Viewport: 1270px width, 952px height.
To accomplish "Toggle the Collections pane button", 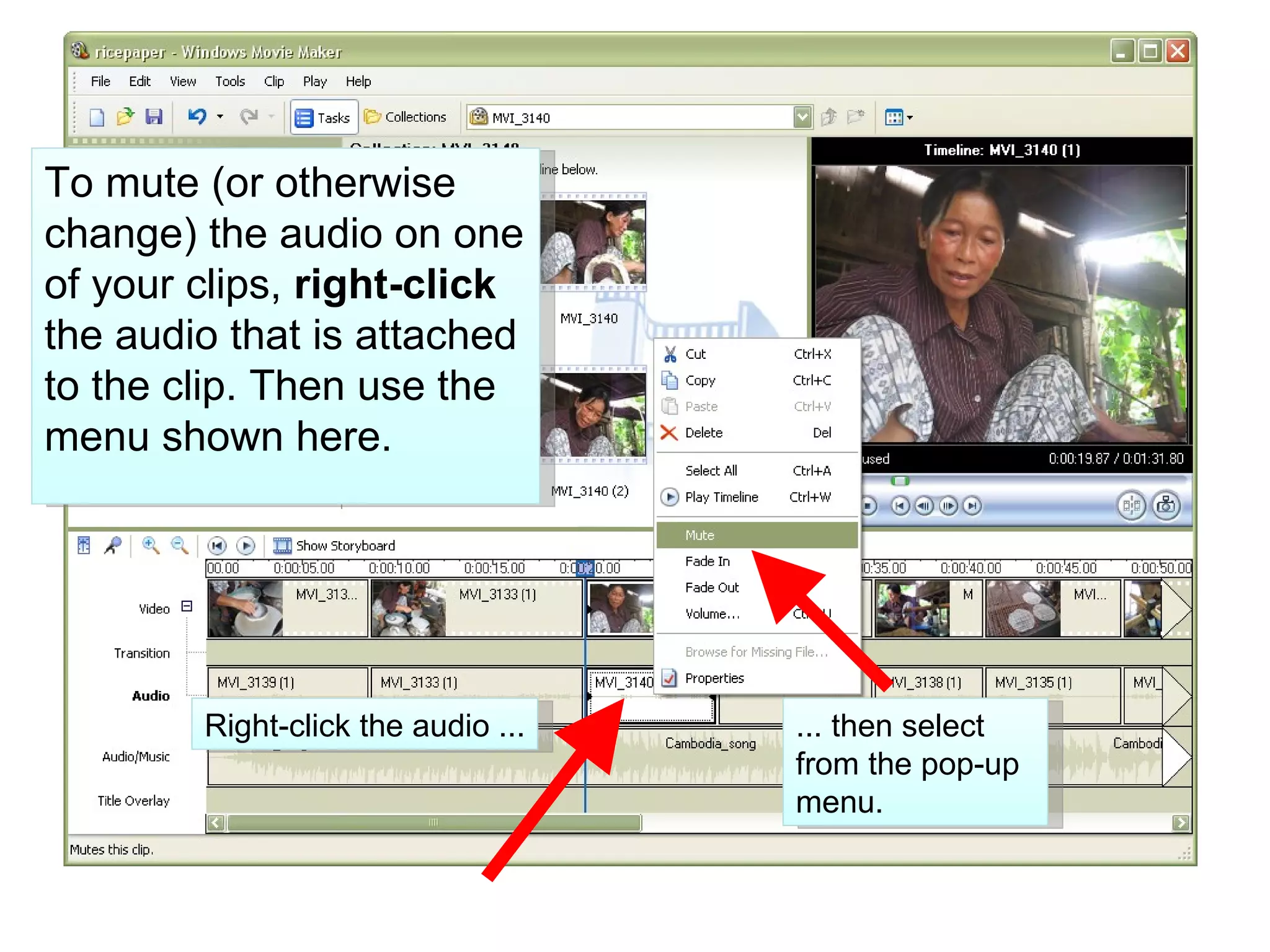I will [x=406, y=117].
